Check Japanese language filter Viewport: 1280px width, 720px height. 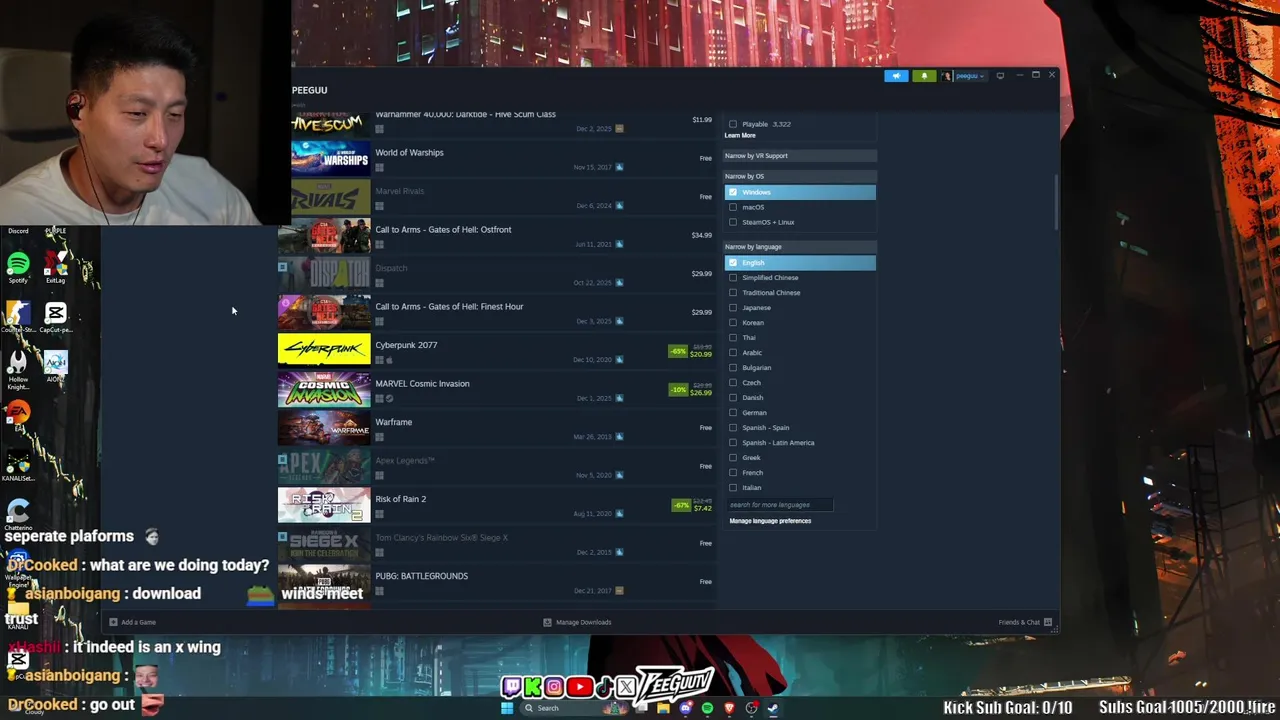(733, 308)
